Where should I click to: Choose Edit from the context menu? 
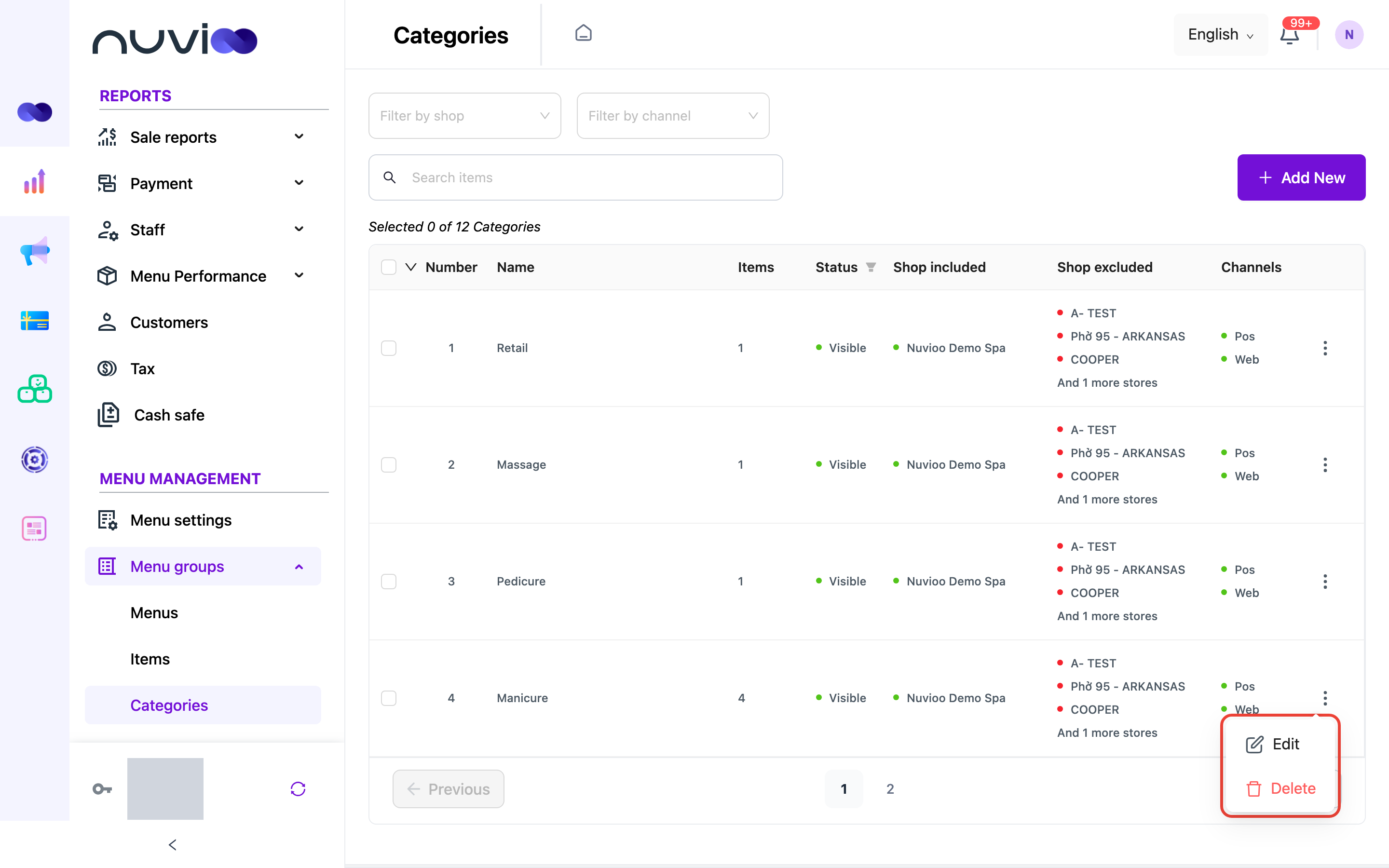click(x=1280, y=744)
